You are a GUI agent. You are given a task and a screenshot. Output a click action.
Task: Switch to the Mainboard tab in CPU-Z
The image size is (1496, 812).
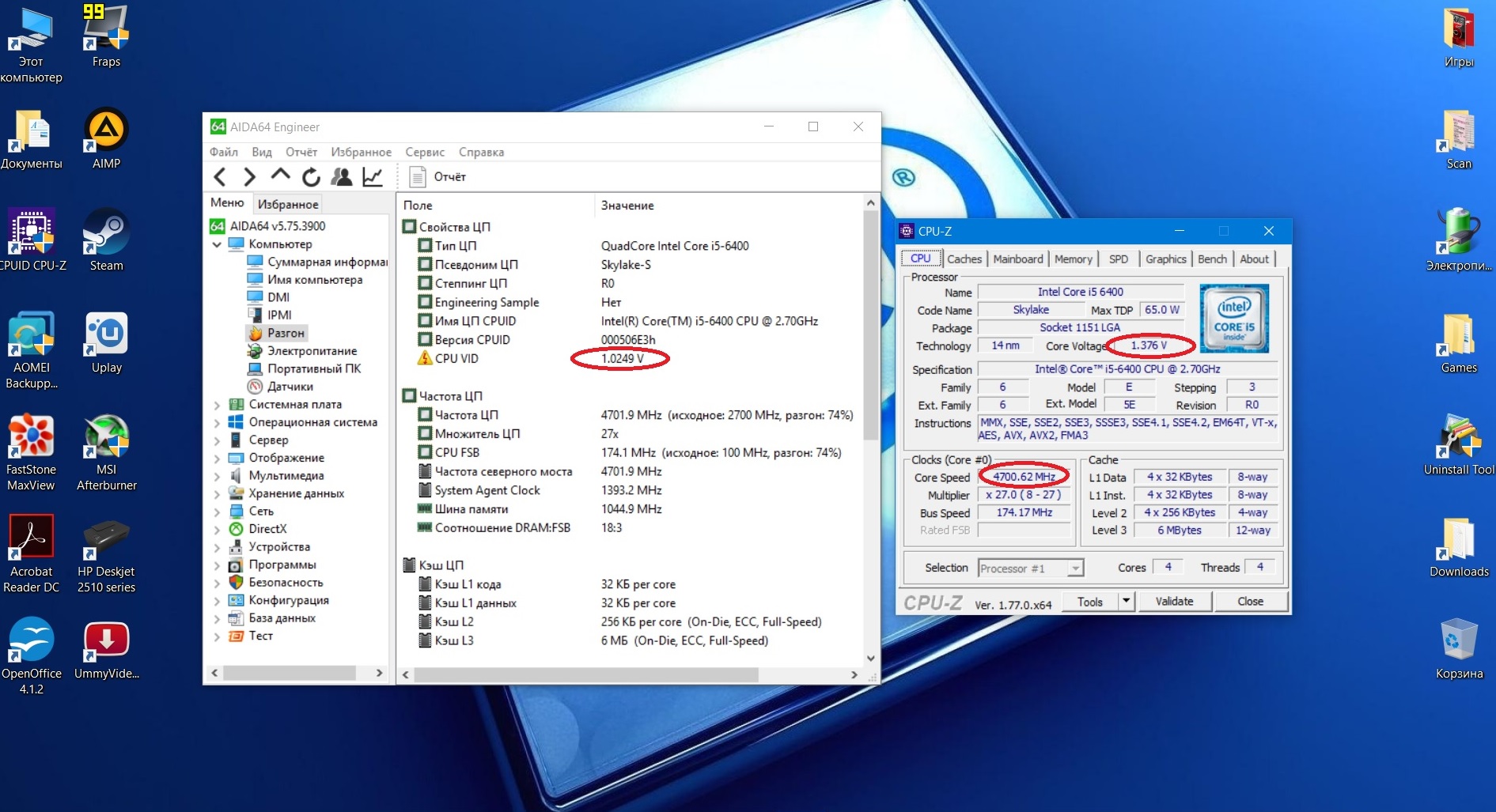pos(1017,259)
